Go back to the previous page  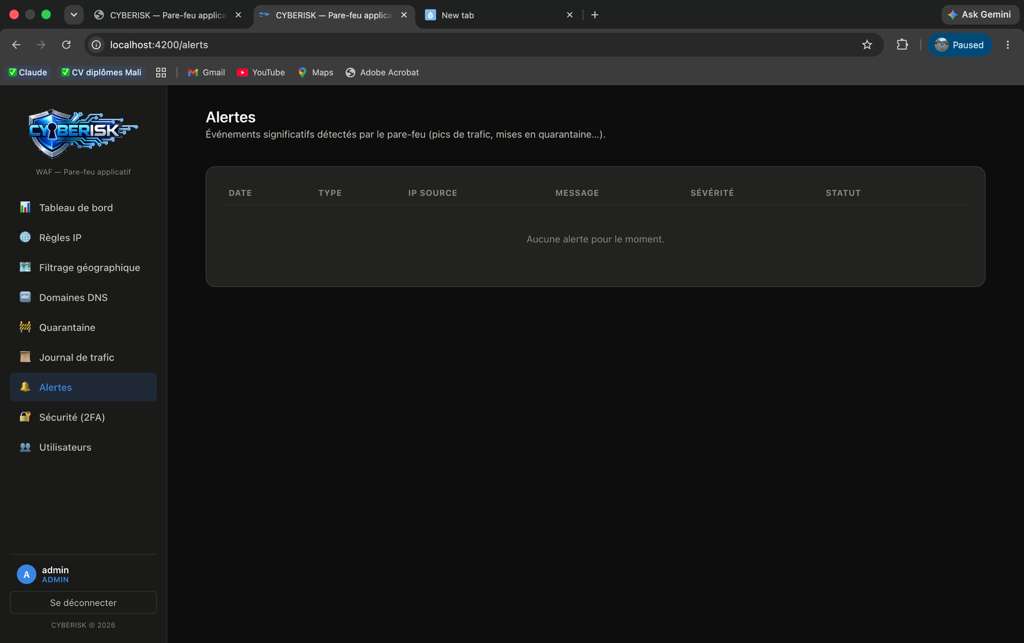click(x=16, y=45)
